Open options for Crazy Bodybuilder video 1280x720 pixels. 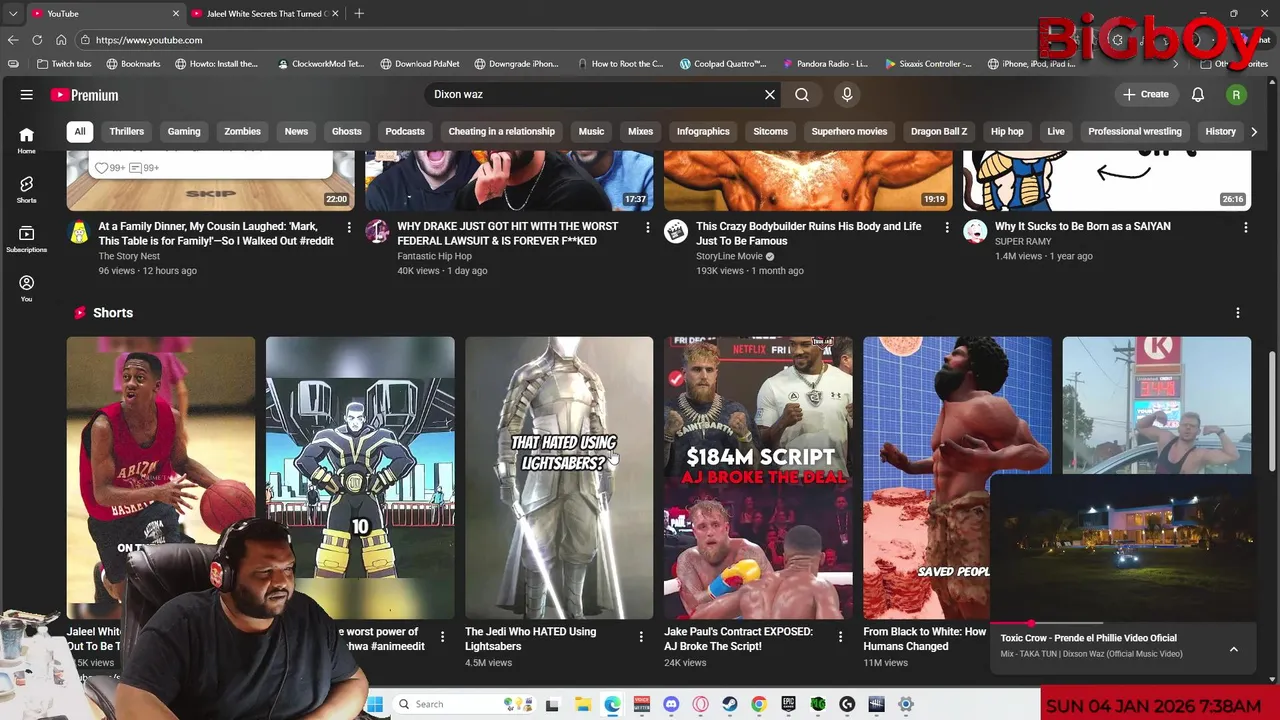point(947,228)
